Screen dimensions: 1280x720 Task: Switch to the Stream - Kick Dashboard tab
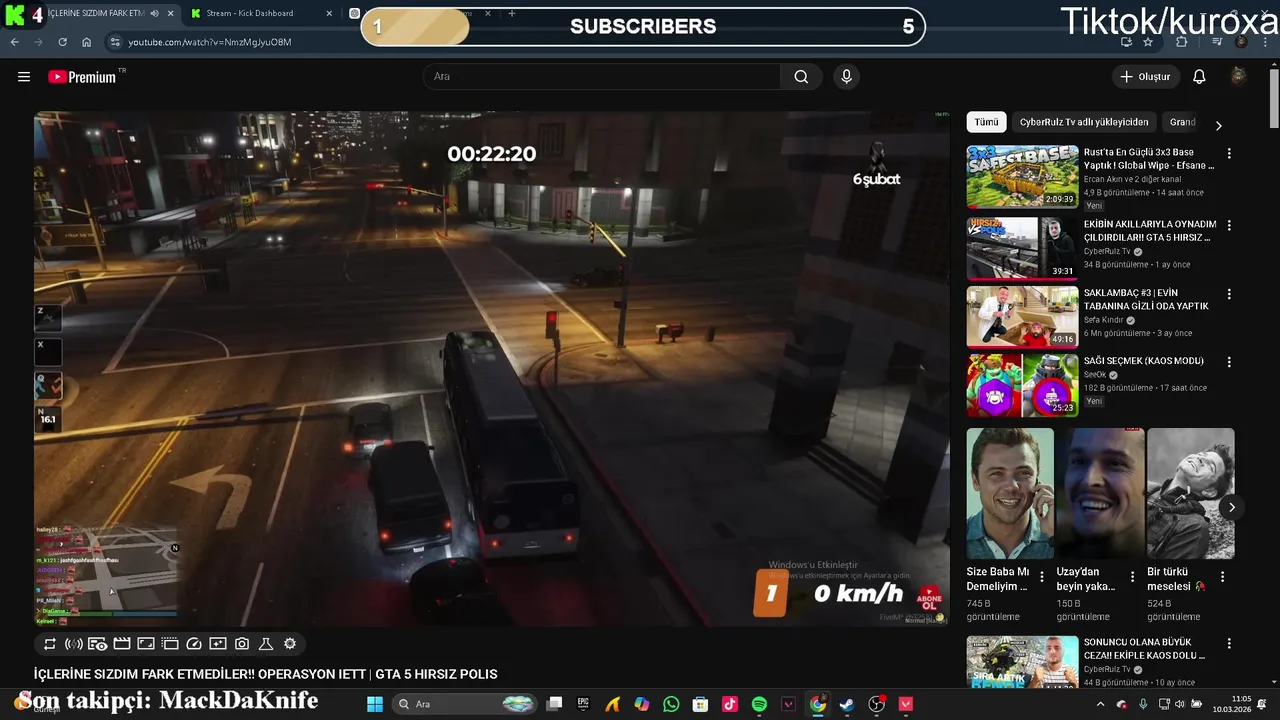point(260,13)
